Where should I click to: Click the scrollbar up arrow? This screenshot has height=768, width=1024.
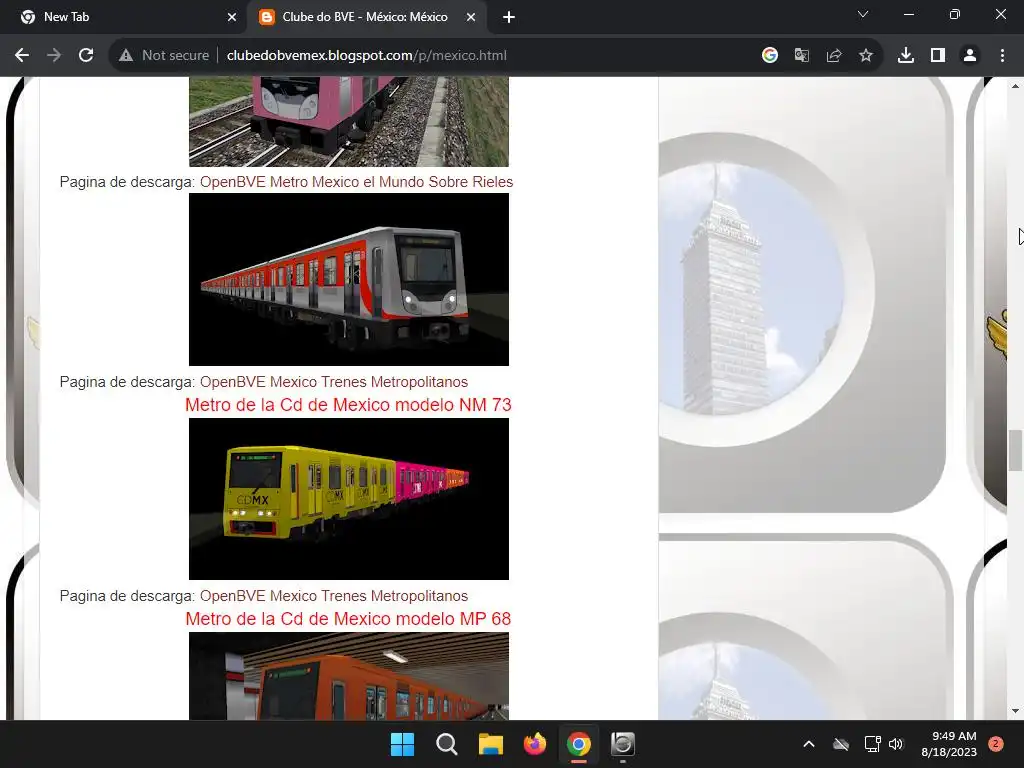pos(1015,85)
